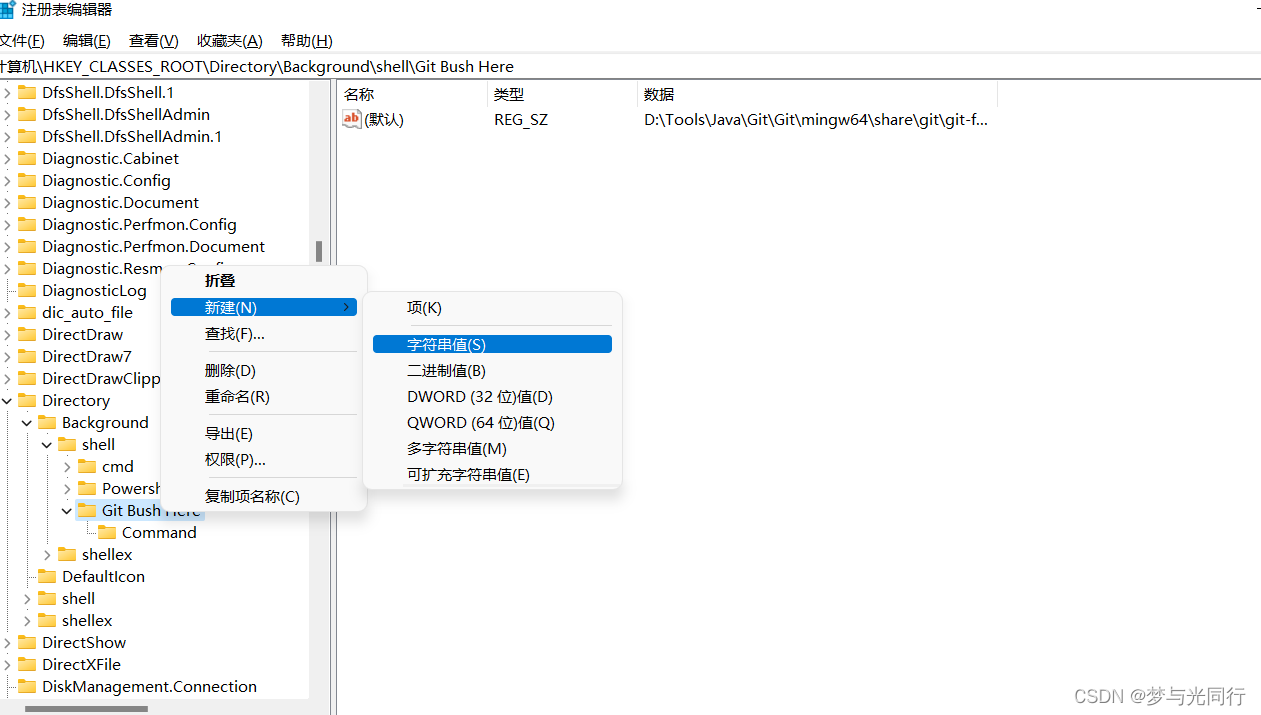Viewport: 1261px width, 715px height.
Task: Select 字符串值(S) in submenu
Action: [492, 344]
